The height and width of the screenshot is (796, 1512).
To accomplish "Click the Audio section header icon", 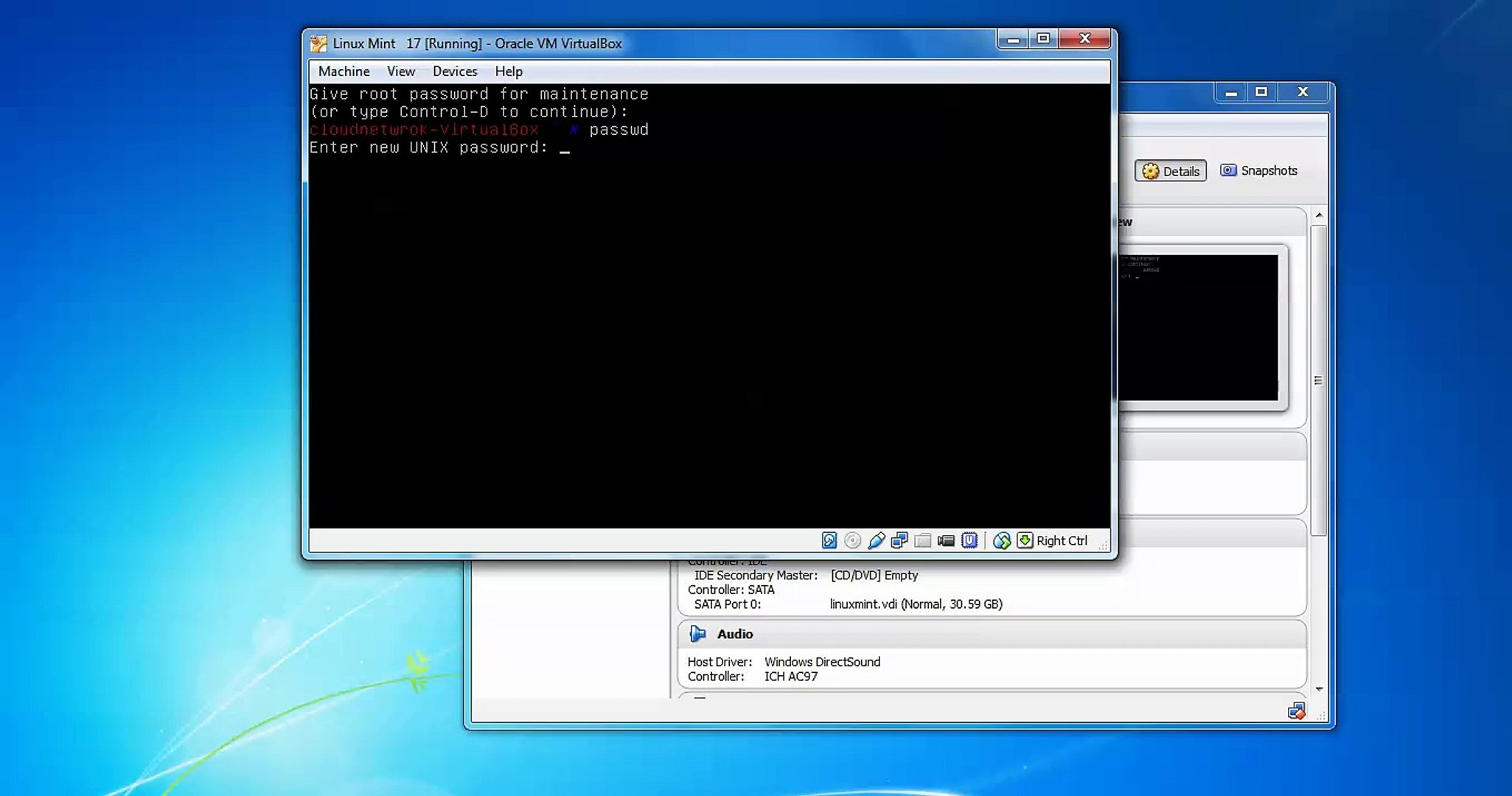I will coord(698,634).
